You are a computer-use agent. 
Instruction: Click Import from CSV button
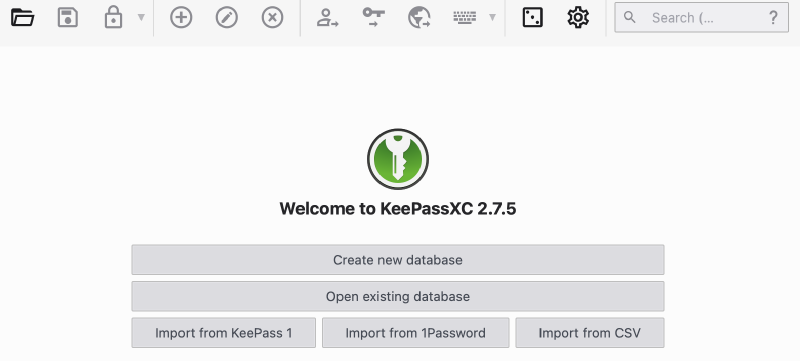tap(590, 333)
